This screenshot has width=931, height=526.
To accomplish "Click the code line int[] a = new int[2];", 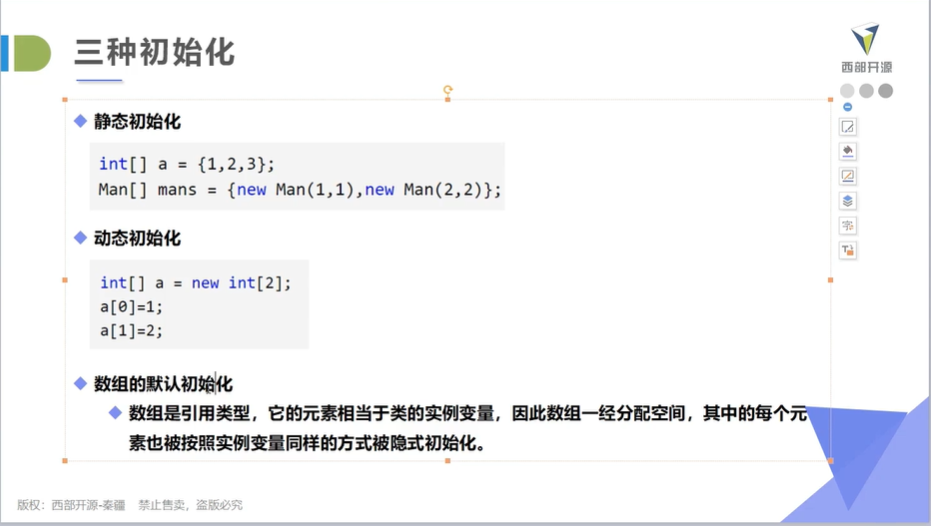I will 195,283.
